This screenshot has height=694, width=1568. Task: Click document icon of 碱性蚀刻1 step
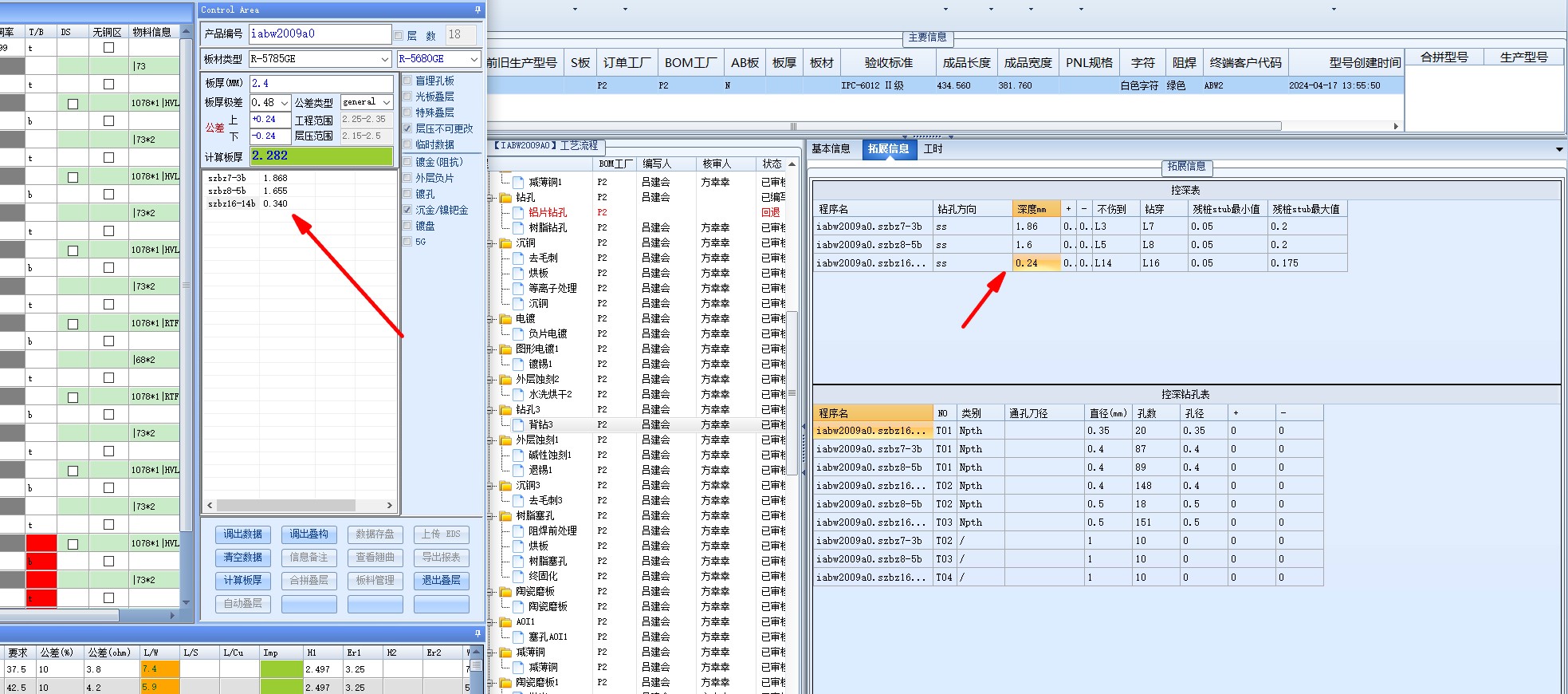coord(519,455)
